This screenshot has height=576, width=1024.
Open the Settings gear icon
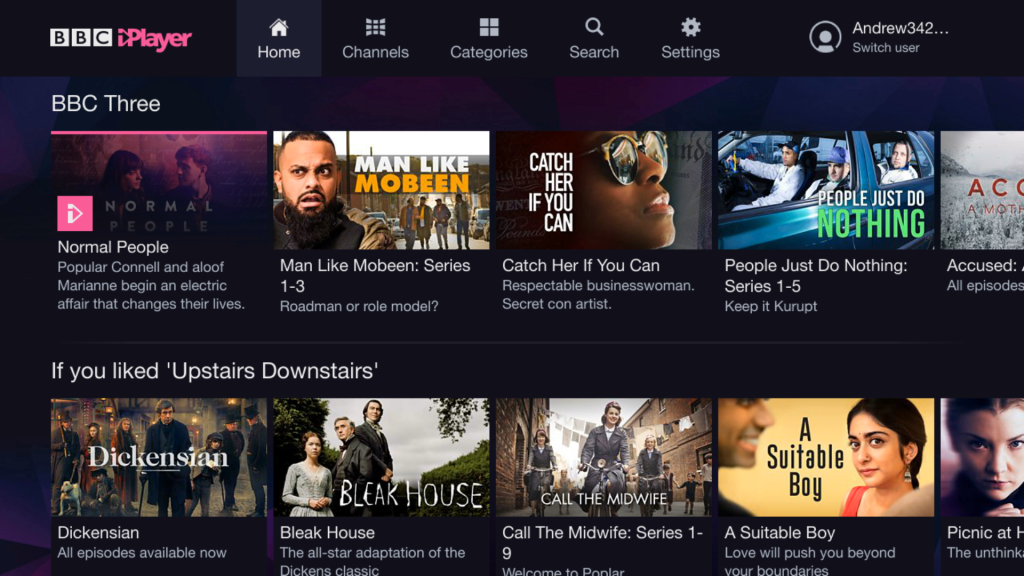pyautogui.click(x=690, y=27)
